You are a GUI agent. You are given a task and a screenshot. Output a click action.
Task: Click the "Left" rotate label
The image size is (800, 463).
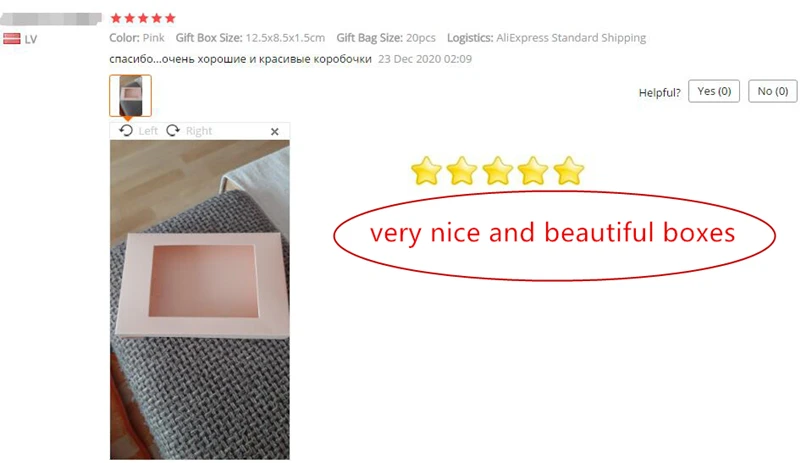point(148,131)
